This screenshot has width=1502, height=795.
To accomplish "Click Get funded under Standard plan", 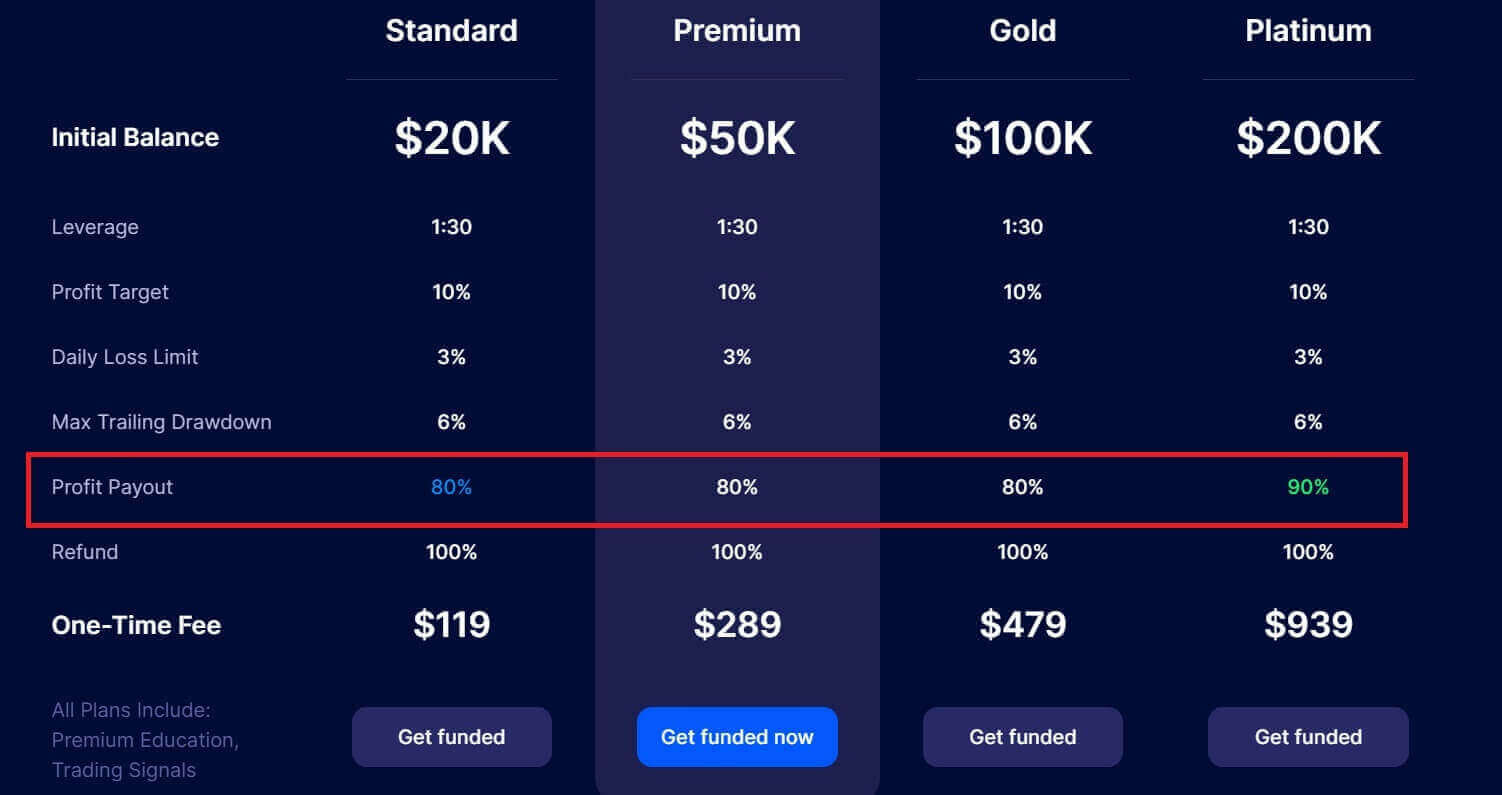I will pos(451,736).
